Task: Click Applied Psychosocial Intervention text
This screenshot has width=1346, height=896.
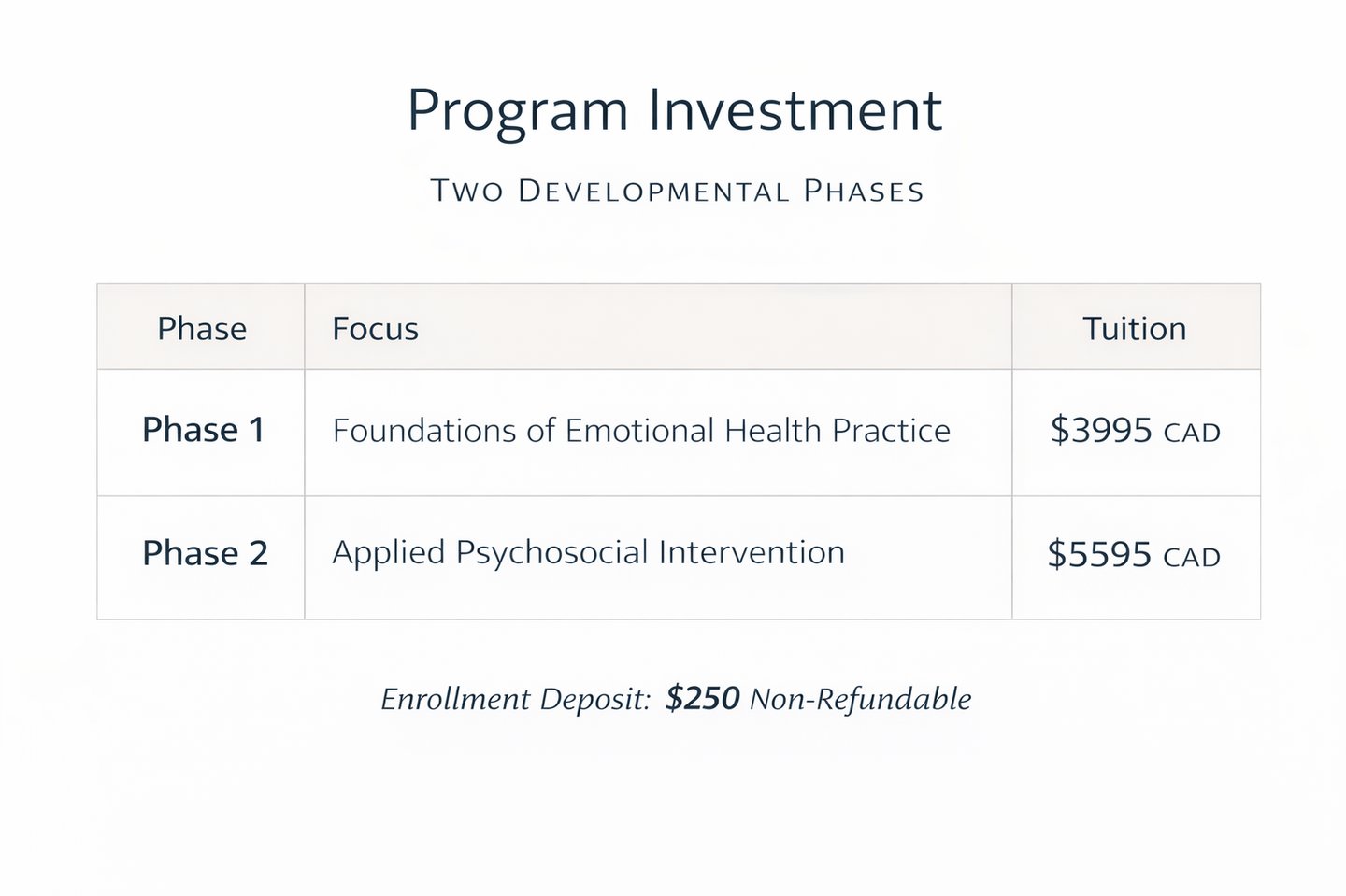Action: [x=588, y=552]
